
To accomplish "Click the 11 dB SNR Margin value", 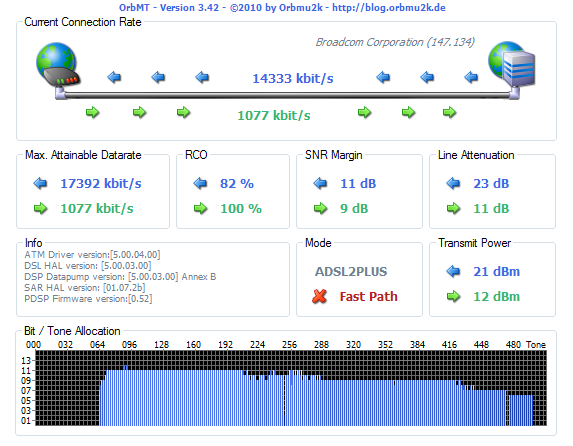I will (358, 184).
